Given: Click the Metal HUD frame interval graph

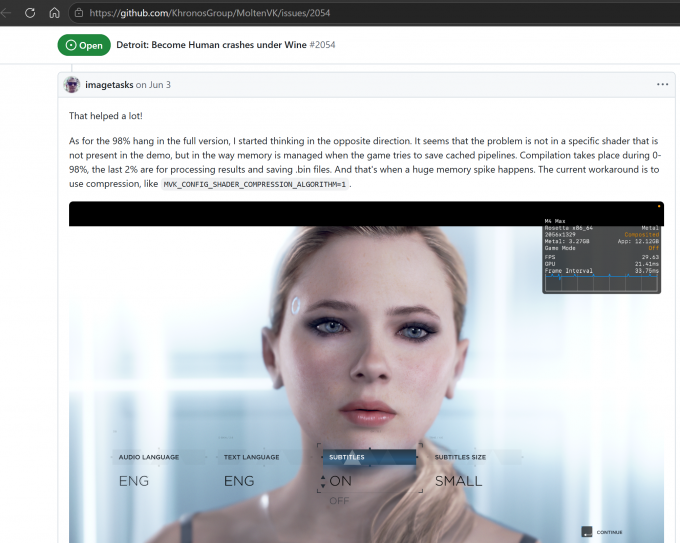Looking at the screenshot, I should point(602,282).
